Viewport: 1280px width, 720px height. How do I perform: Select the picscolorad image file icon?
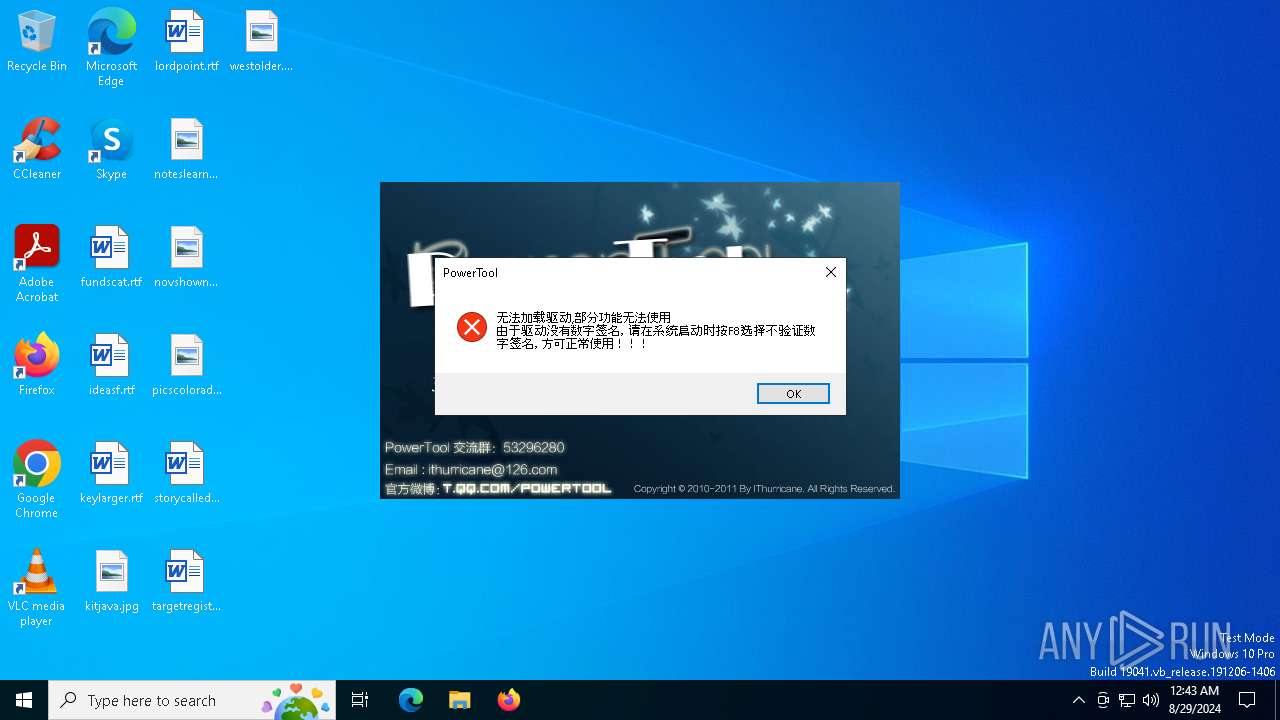point(186,365)
